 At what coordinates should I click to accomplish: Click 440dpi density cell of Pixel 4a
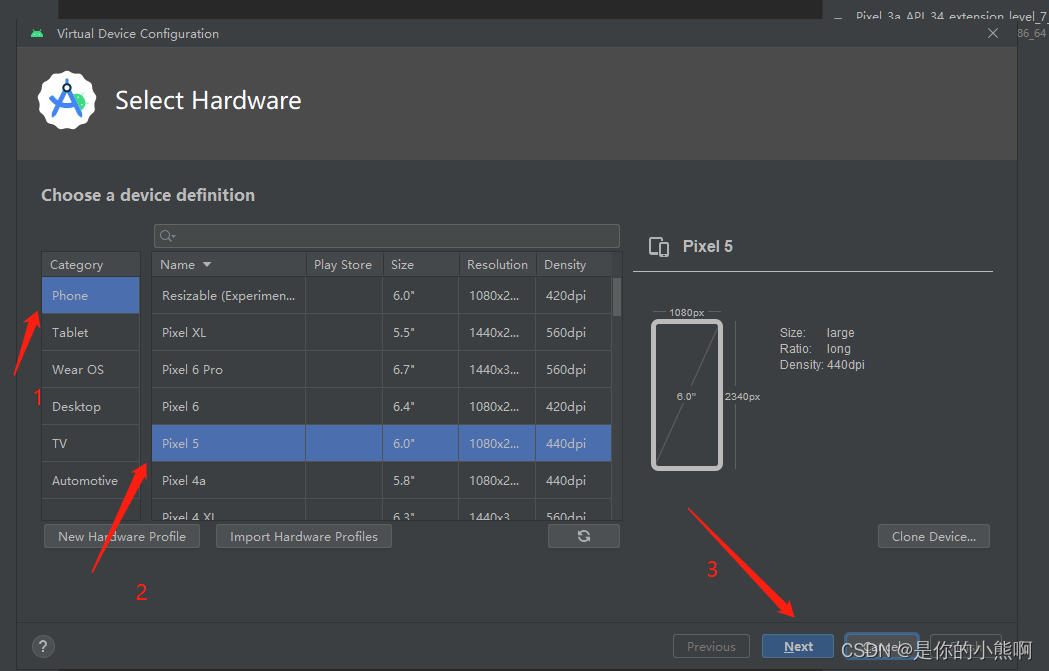point(573,480)
